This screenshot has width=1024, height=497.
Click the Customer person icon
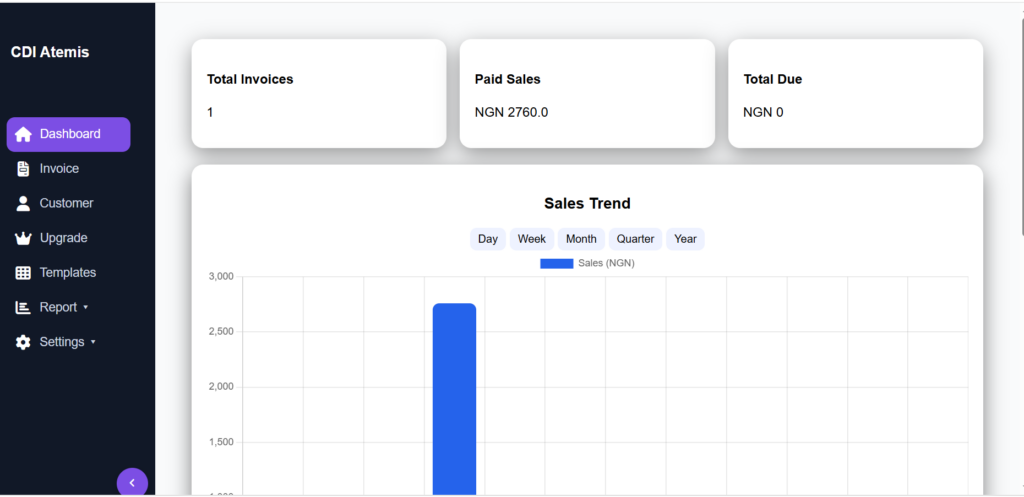click(x=23, y=204)
